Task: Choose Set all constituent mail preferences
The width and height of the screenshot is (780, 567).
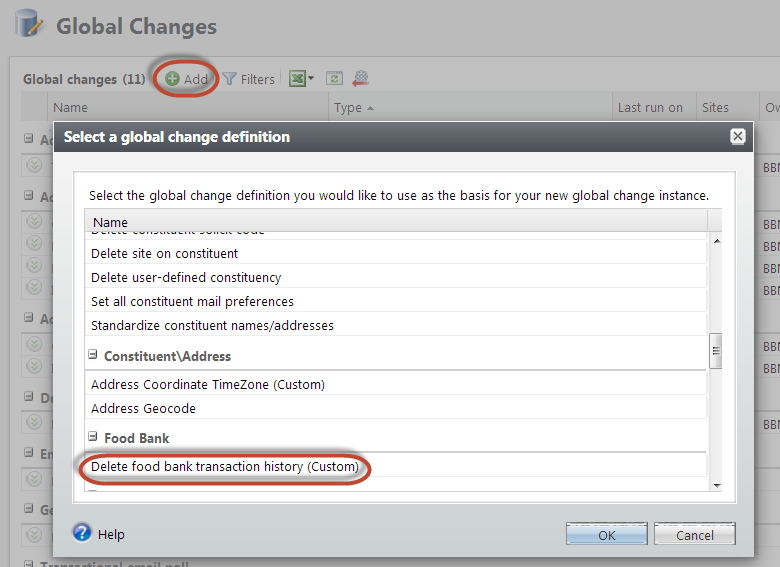Action: pyautogui.click(x=192, y=301)
